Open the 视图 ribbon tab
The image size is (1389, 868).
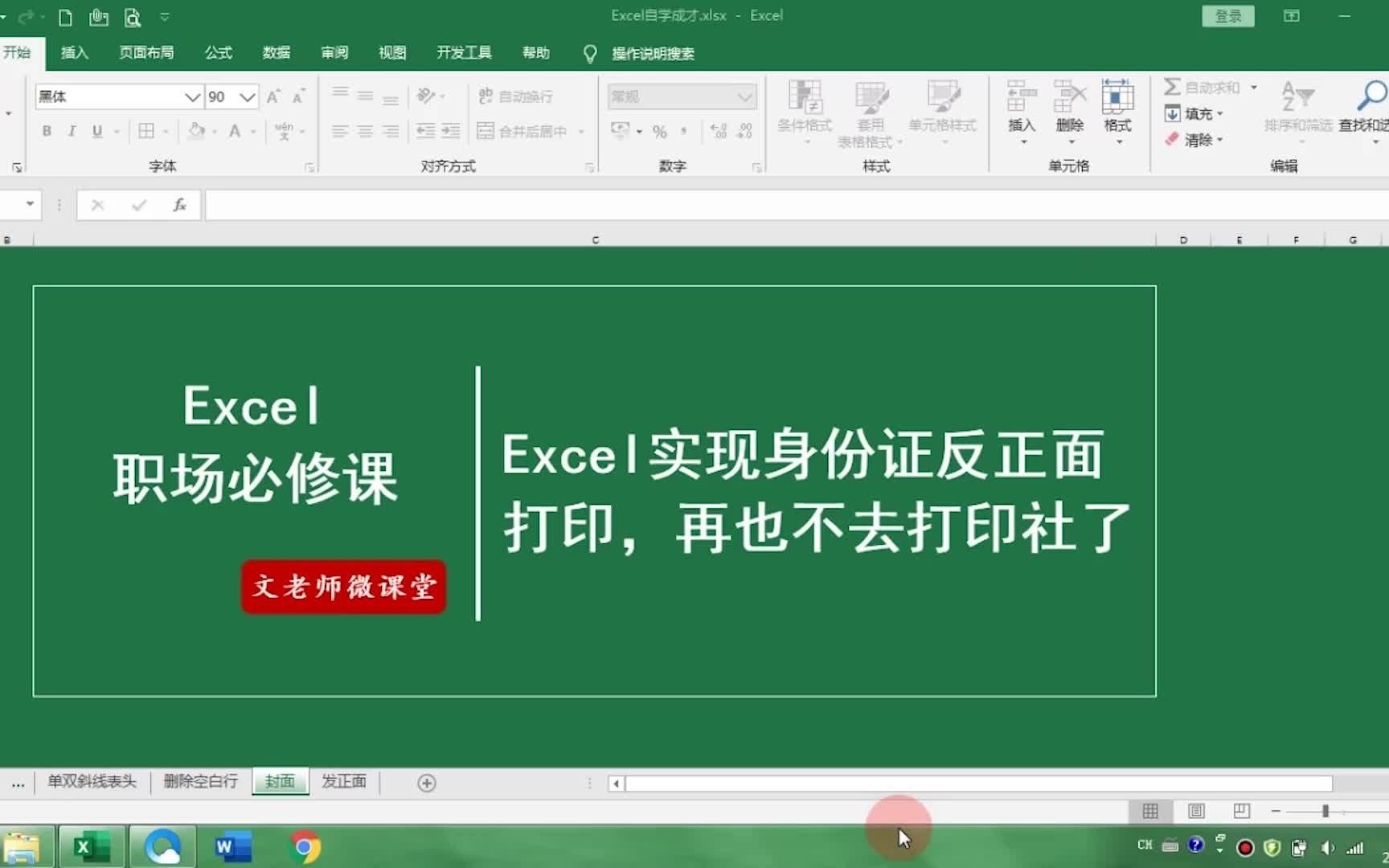(392, 53)
